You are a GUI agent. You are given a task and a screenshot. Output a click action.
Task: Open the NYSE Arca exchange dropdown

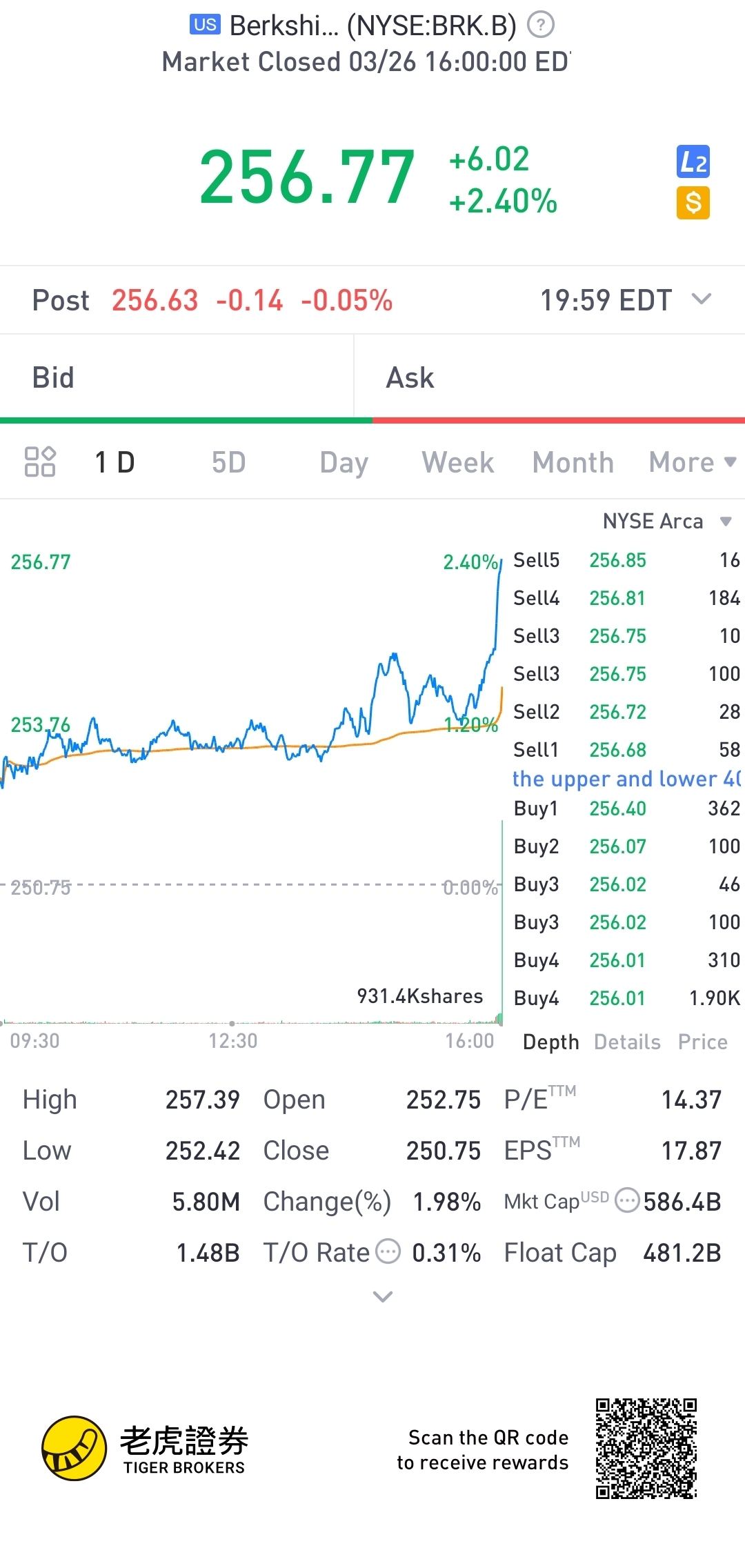point(666,521)
